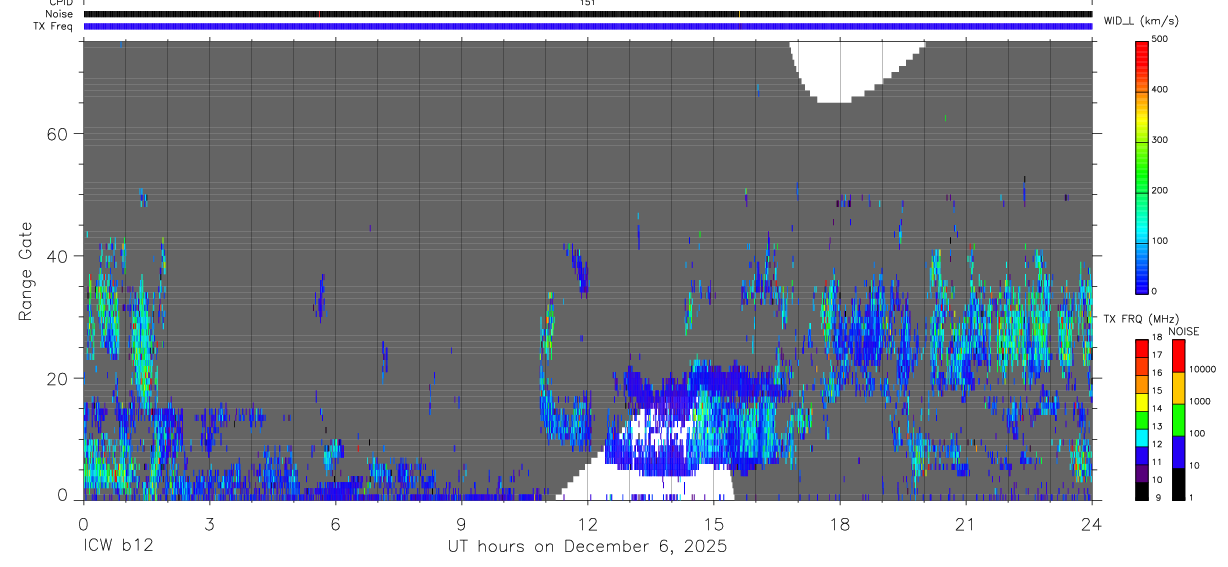The height and width of the screenshot is (567, 1228).
Task: Click the 300 tick on the WID colorbar
Action: click(1160, 140)
